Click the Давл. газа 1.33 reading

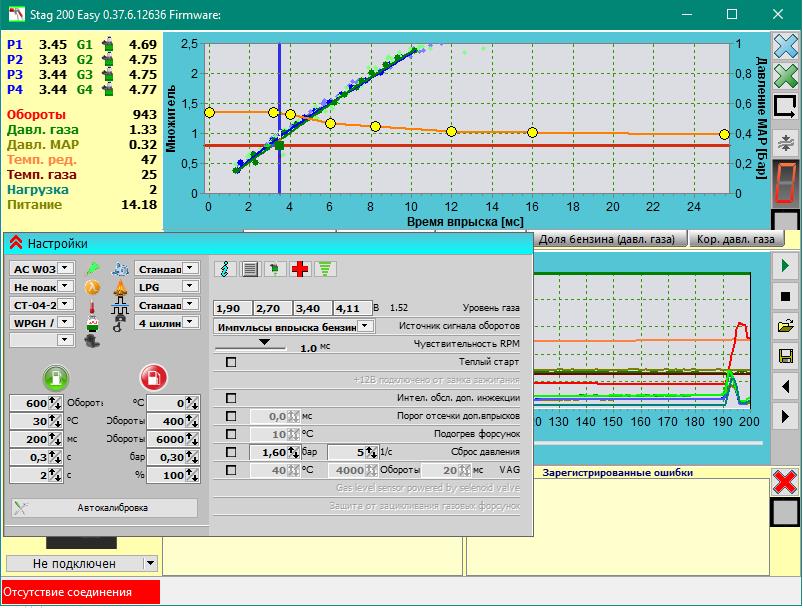(x=82, y=130)
